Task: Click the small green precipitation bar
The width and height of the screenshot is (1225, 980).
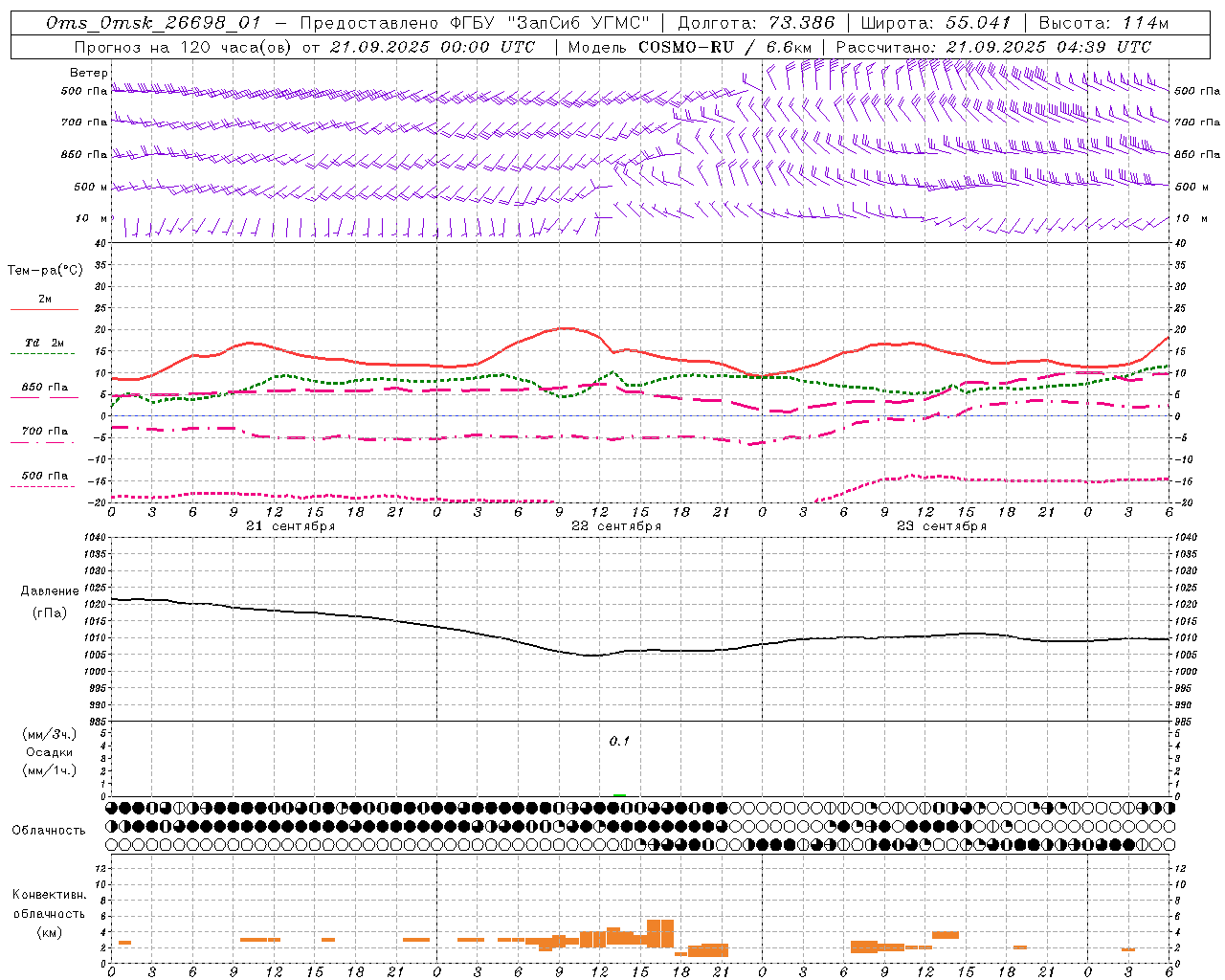Action: (619, 794)
